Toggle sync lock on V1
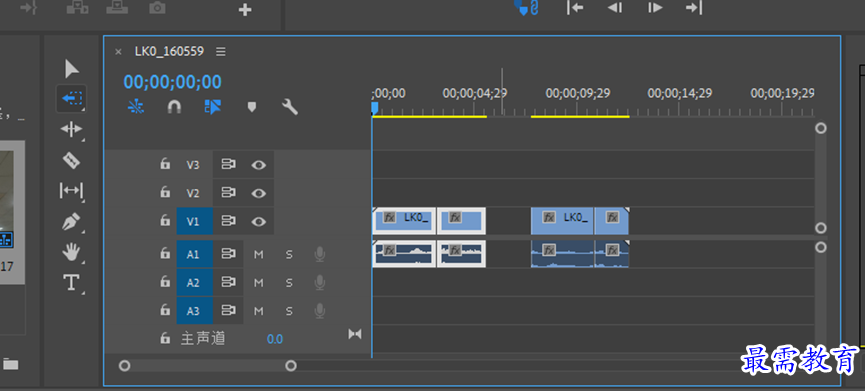Image resolution: width=865 pixels, height=391 pixels. pos(228,221)
